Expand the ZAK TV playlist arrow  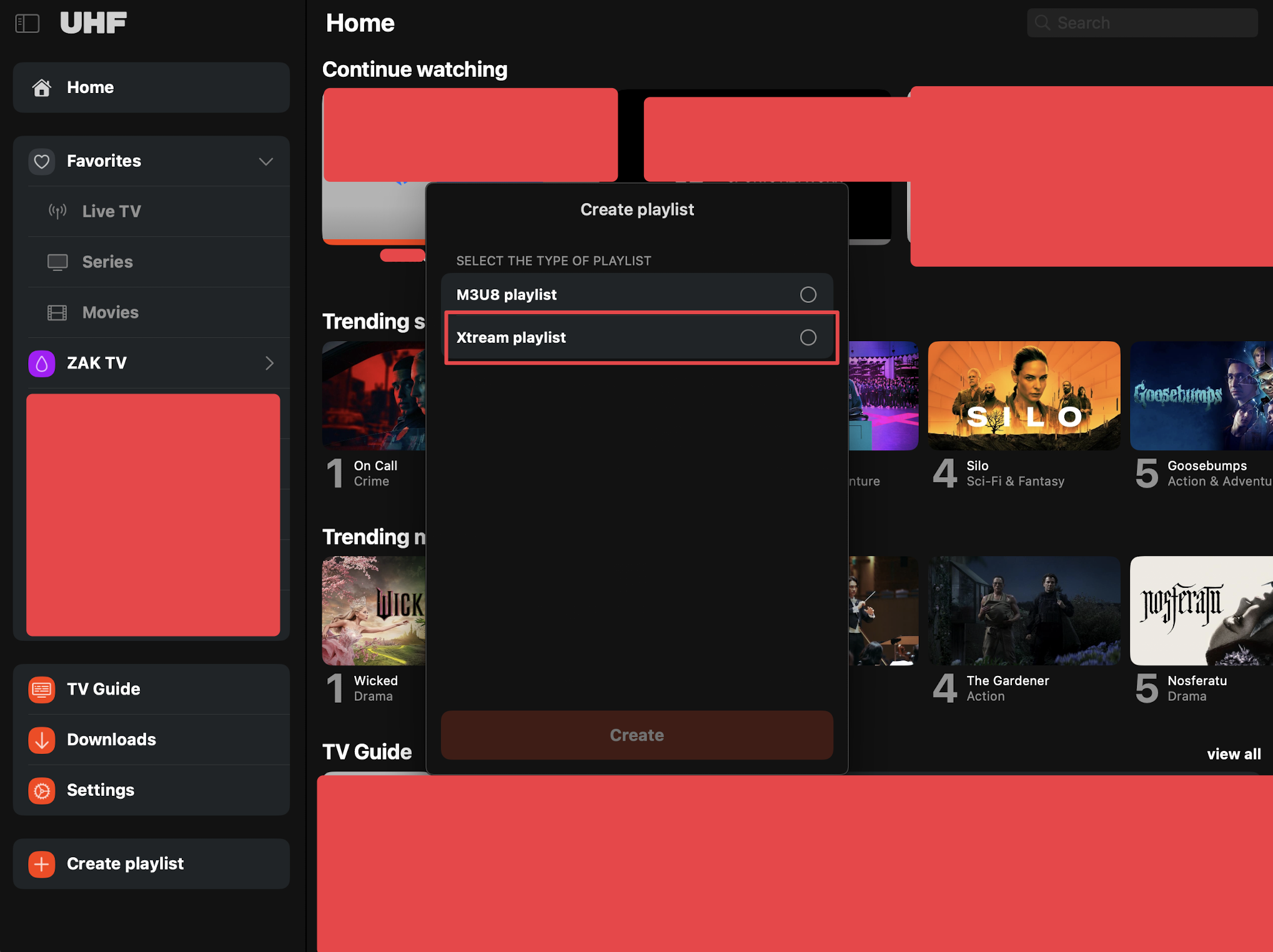(x=269, y=363)
